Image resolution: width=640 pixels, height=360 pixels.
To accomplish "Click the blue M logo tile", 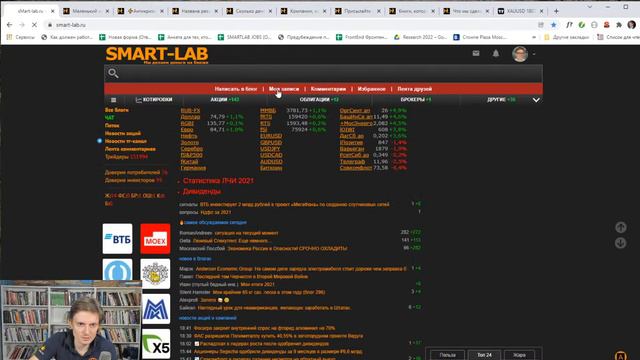I will (156, 309).
